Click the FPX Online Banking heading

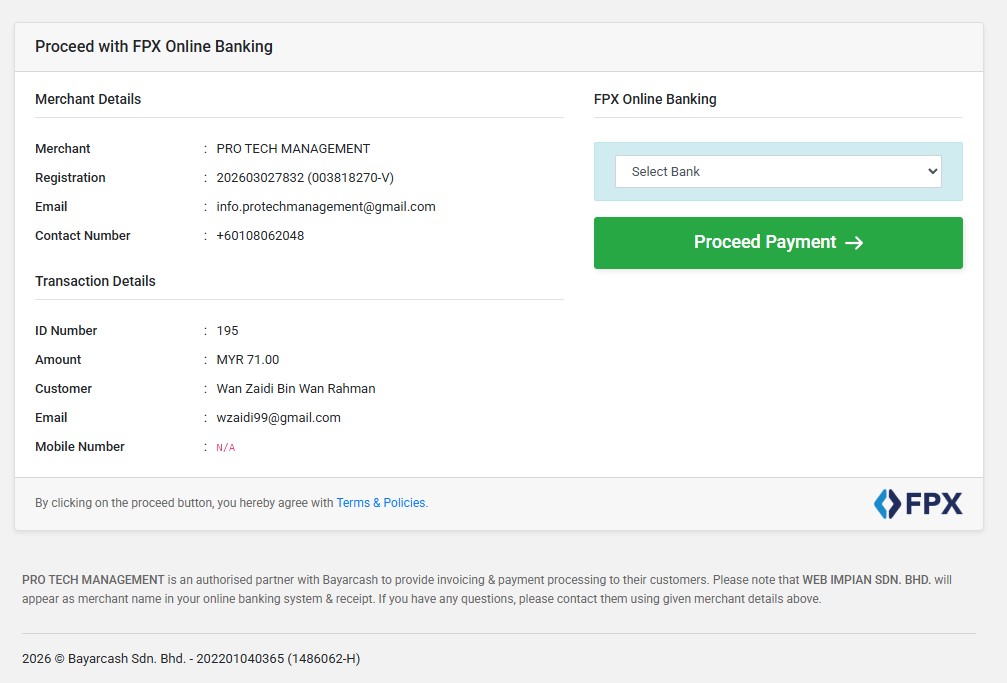pyautogui.click(x=655, y=99)
